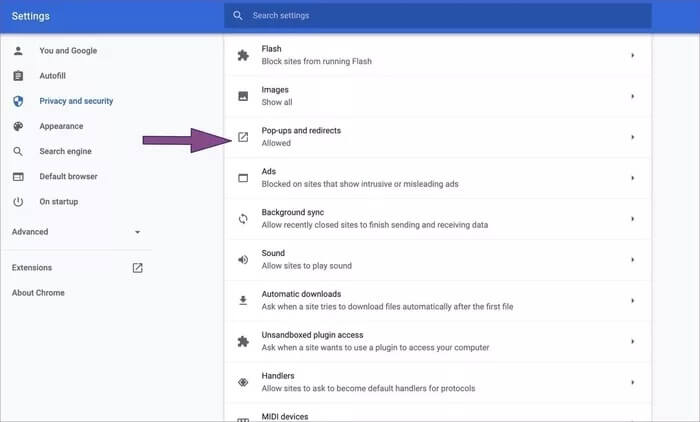Click the Search settings input field
The width and height of the screenshot is (700, 422).
coord(438,16)
